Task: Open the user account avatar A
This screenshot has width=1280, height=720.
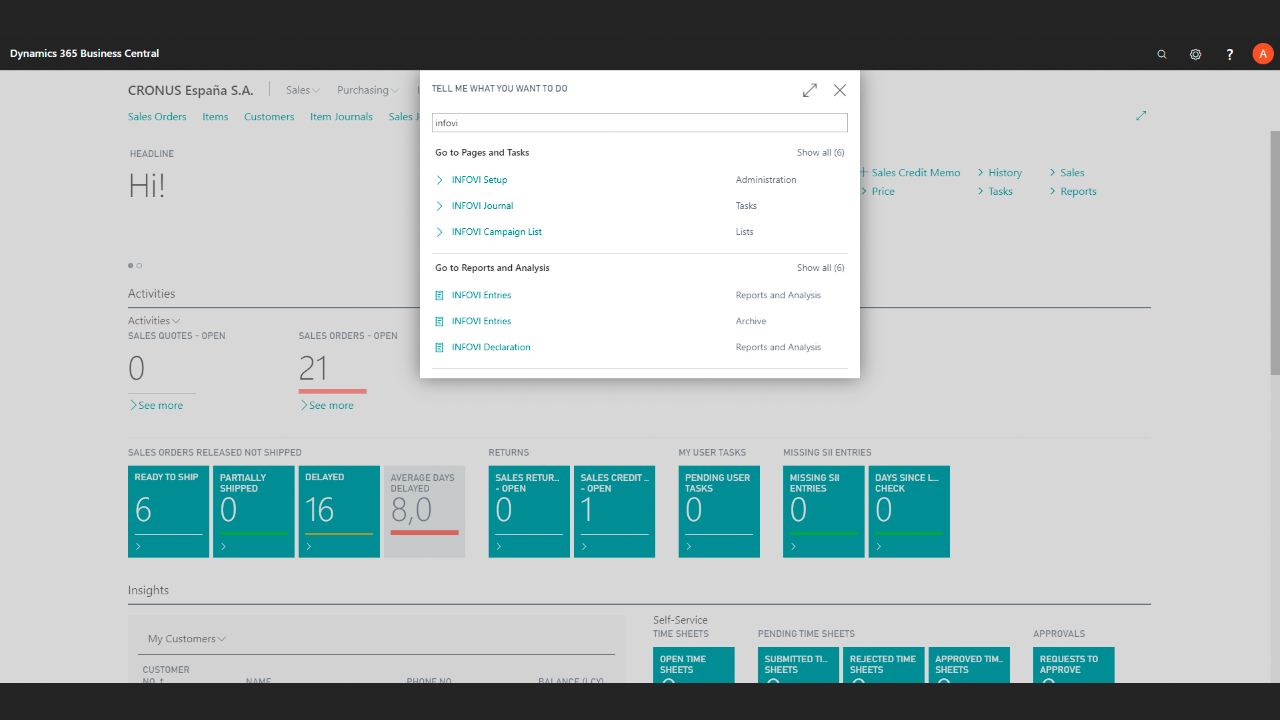Action: [1263, 54]
